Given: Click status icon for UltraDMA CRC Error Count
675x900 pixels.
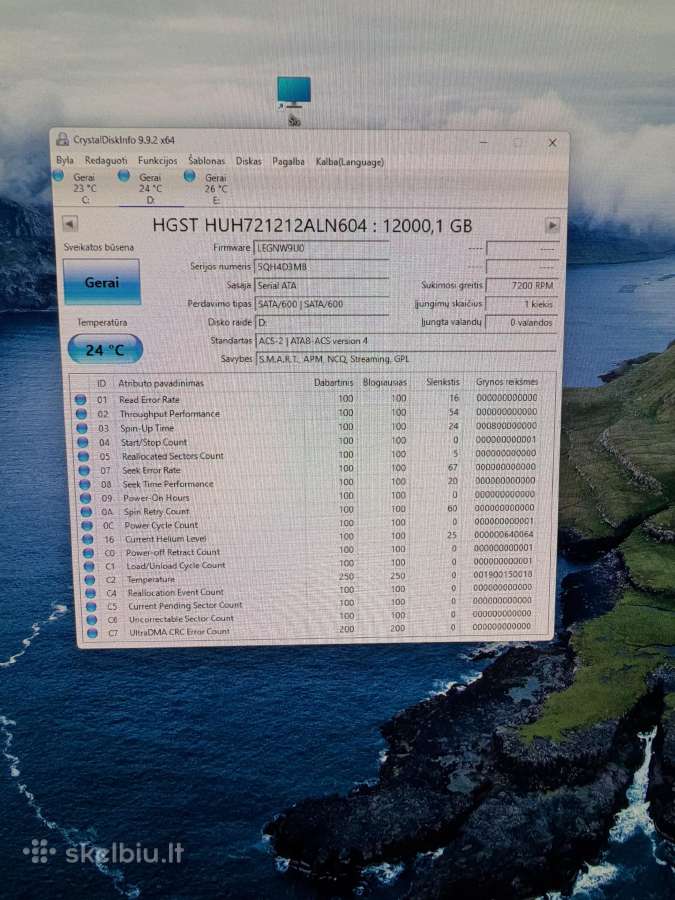Looking at the screenshot, I should click(x=92, y=633).
